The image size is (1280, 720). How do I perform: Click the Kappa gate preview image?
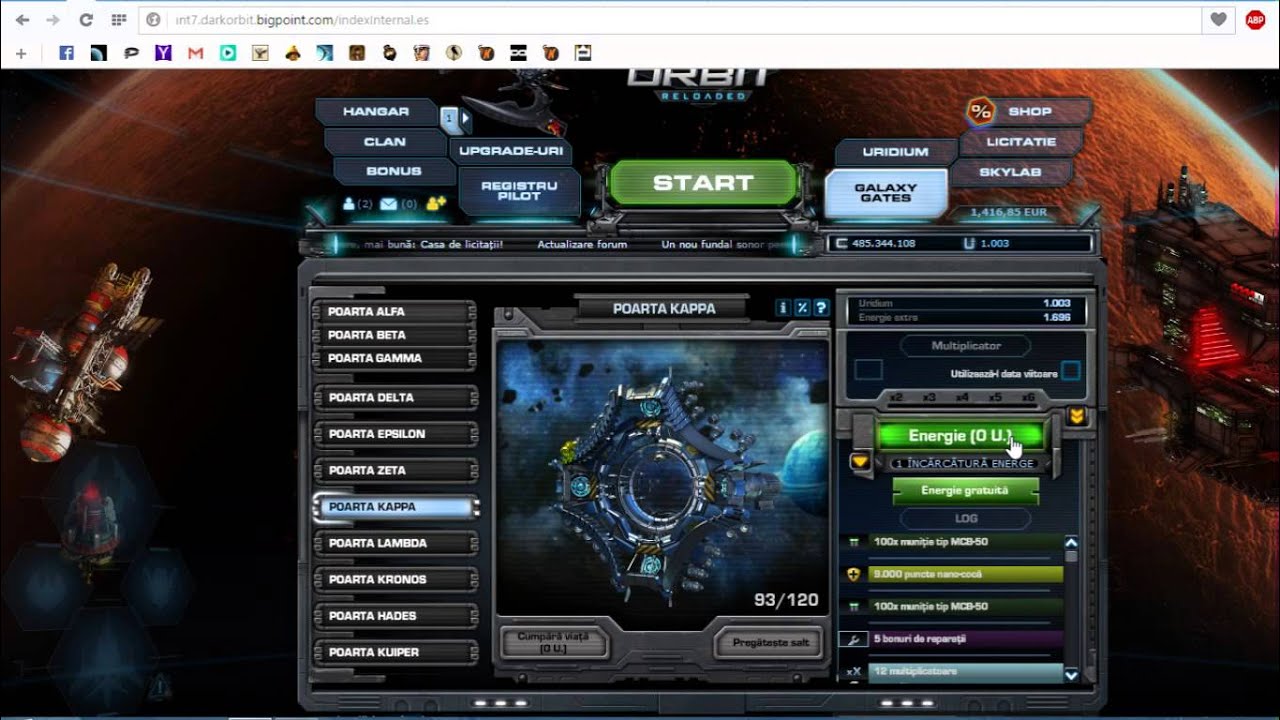662,478
